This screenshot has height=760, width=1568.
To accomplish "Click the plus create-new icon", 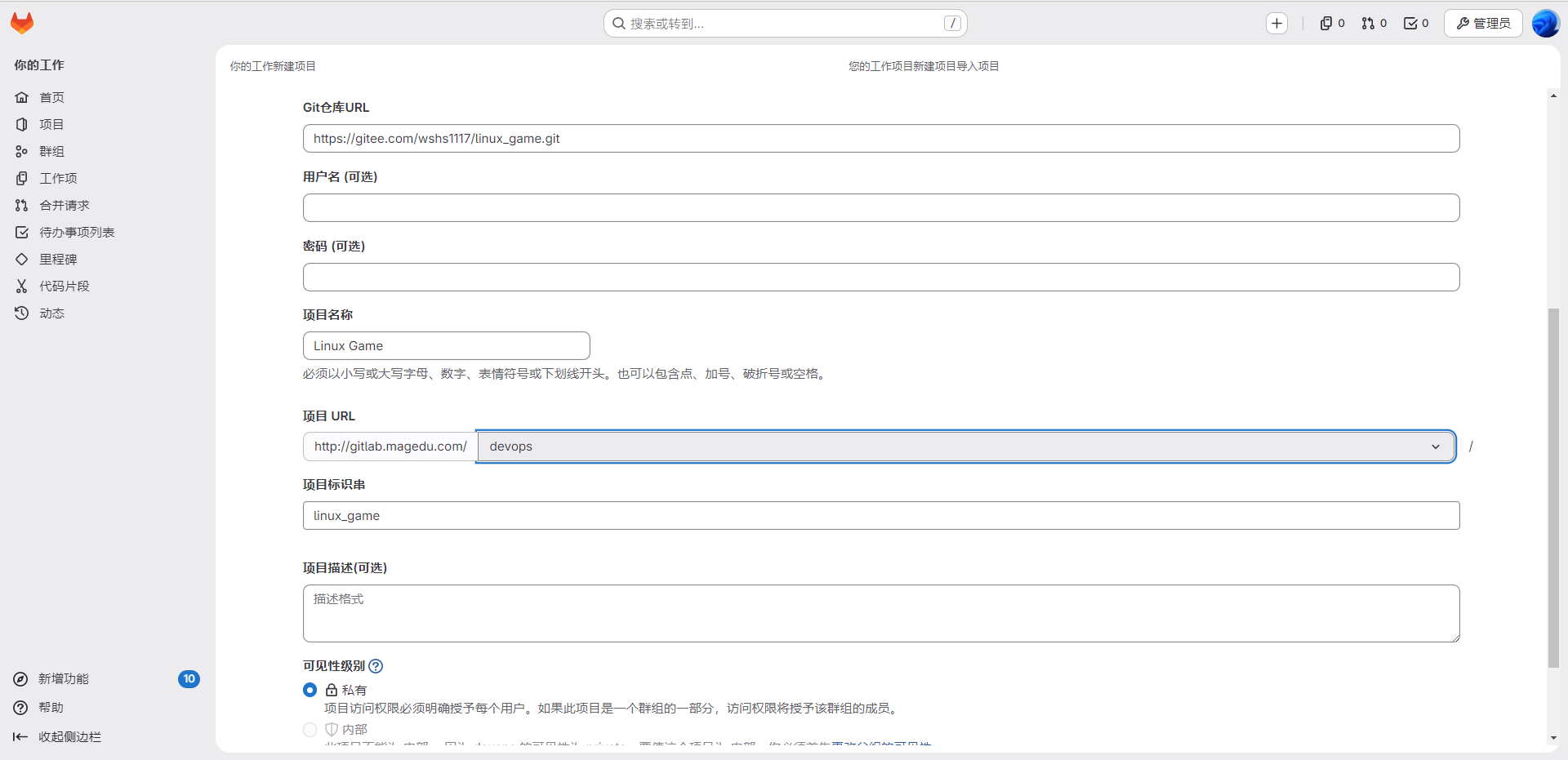I will coord(1277,24).
